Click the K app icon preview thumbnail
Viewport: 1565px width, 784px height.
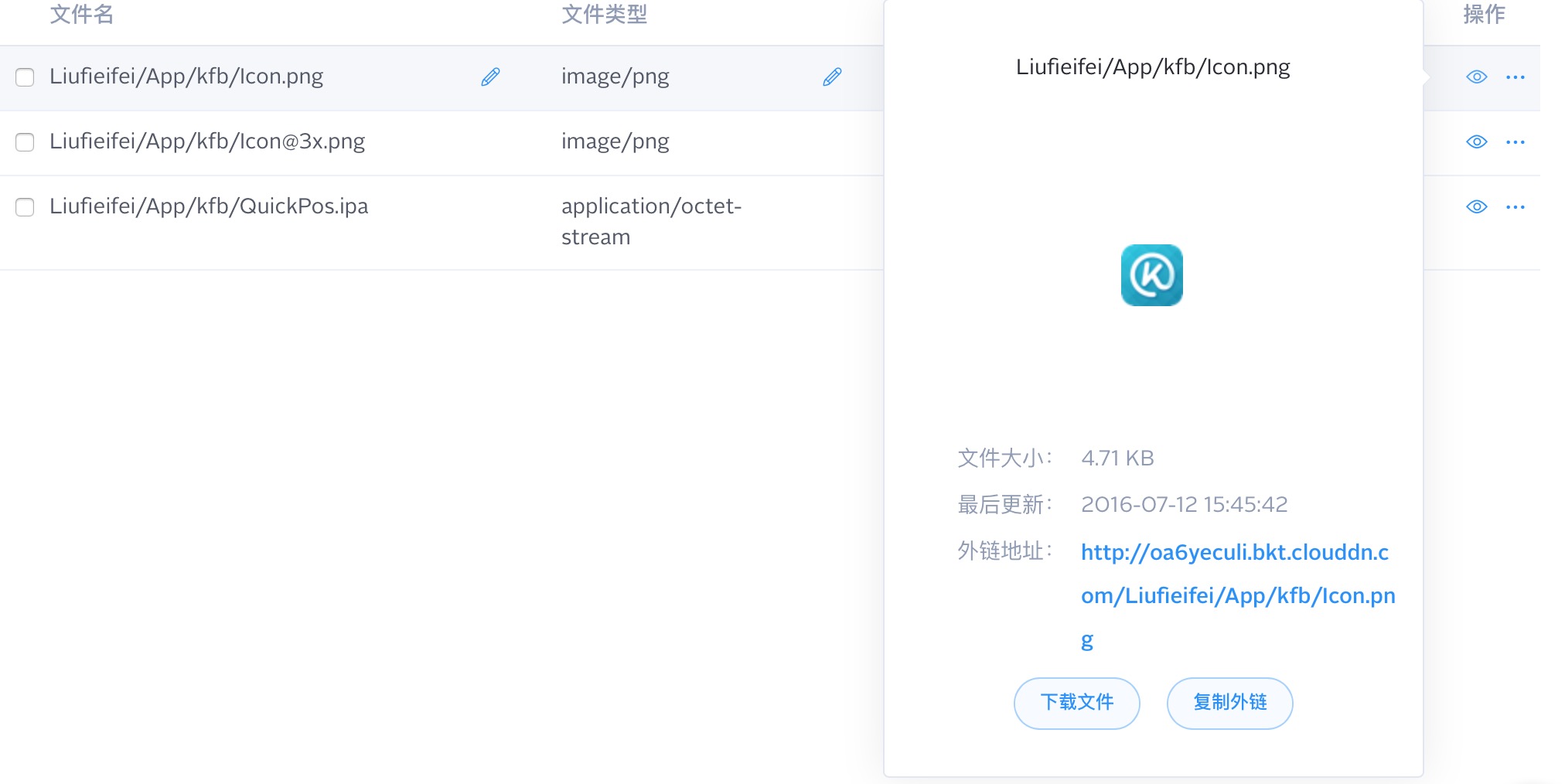[x=1152, y=275]
